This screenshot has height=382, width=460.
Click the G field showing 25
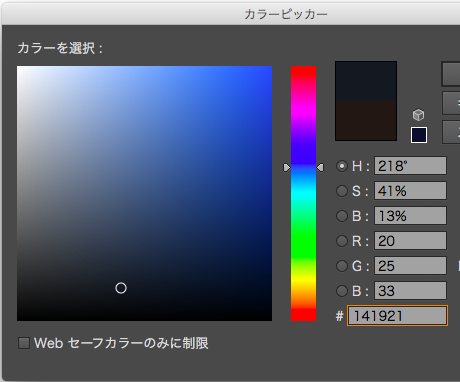[x=410, y=266]
